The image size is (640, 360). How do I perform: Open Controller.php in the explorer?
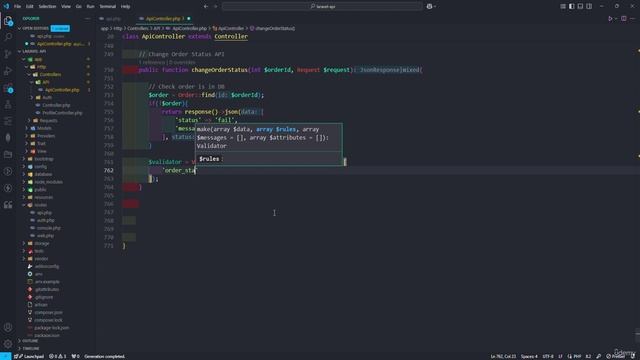pos(56,105)
